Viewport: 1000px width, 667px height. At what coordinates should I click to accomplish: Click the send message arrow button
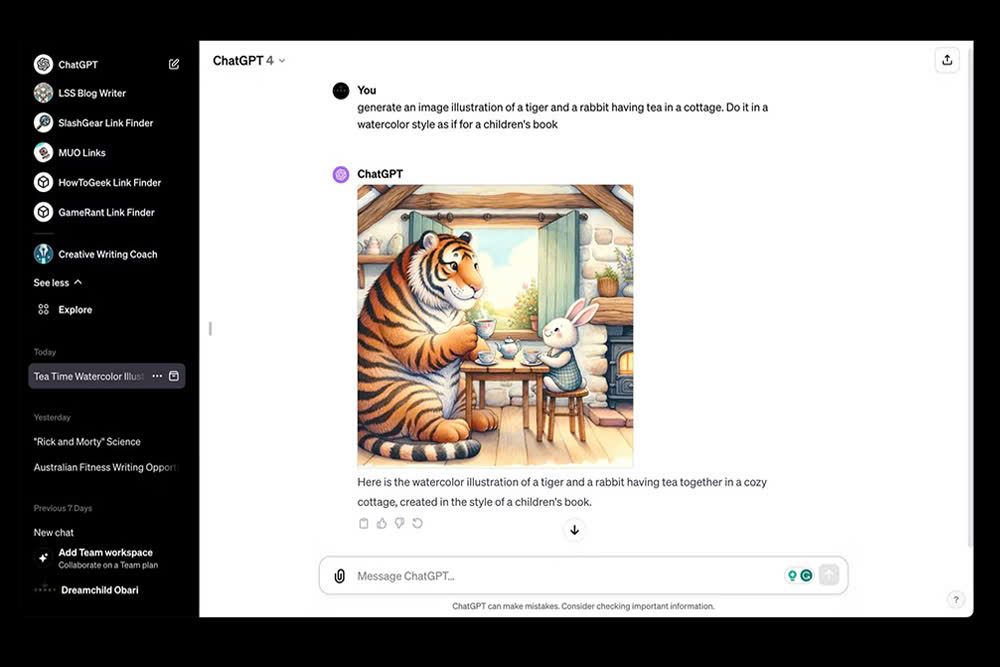829,575
